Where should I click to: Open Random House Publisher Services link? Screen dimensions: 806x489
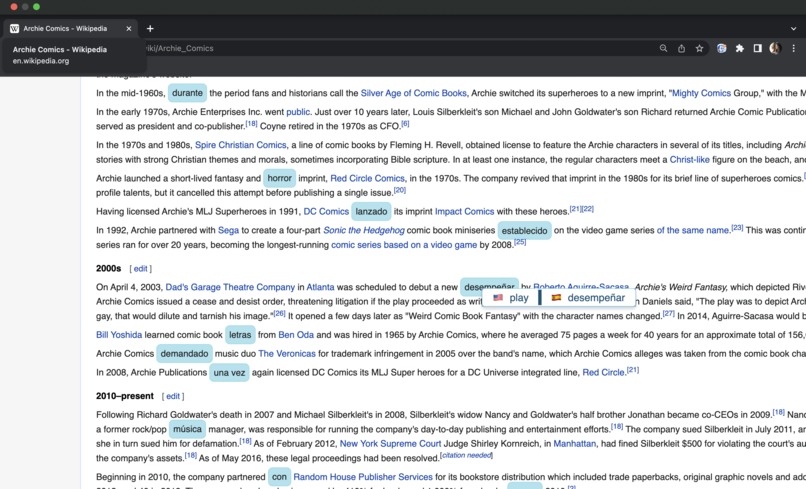click(x=363, y=477)
